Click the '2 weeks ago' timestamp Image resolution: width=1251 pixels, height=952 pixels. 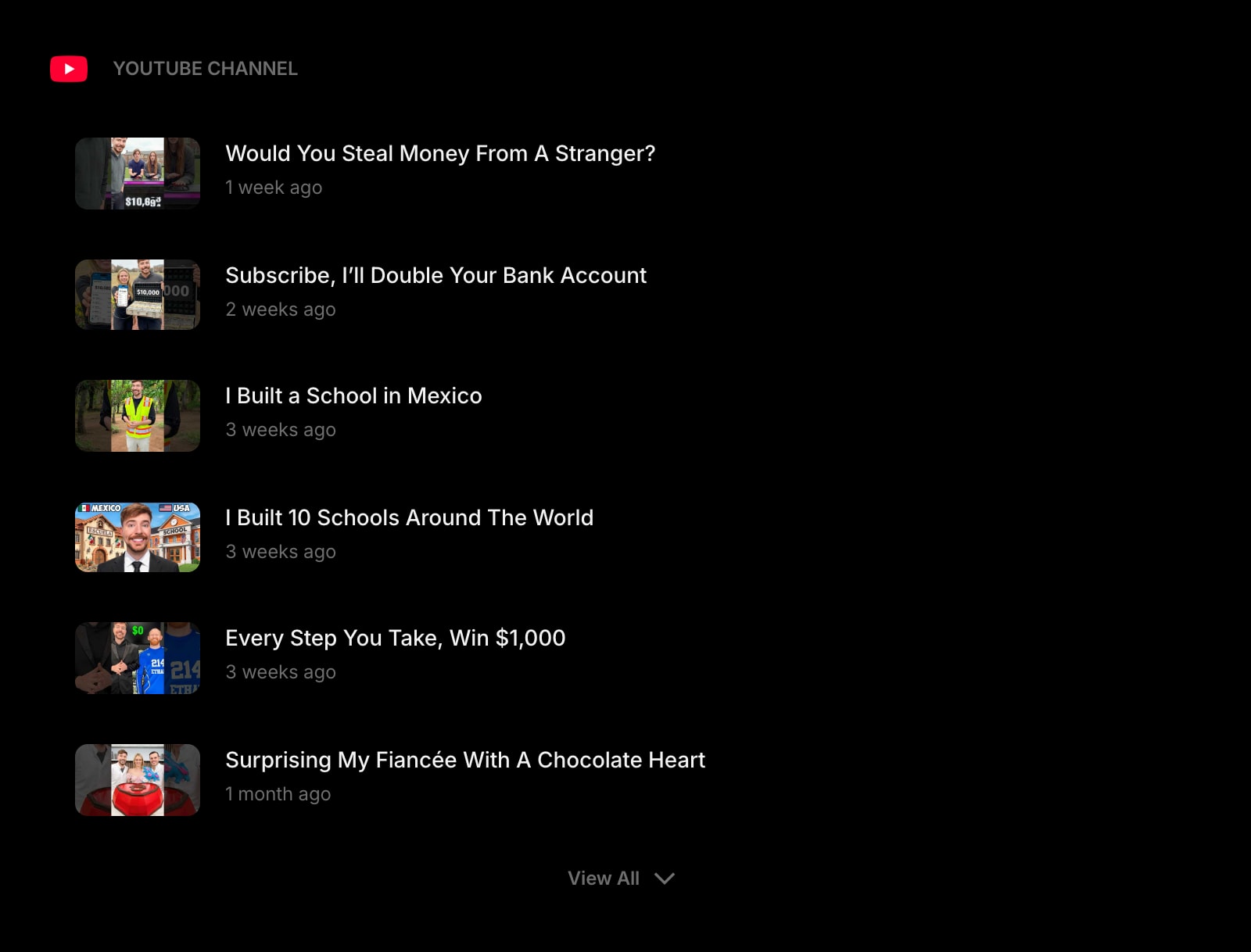281,310
